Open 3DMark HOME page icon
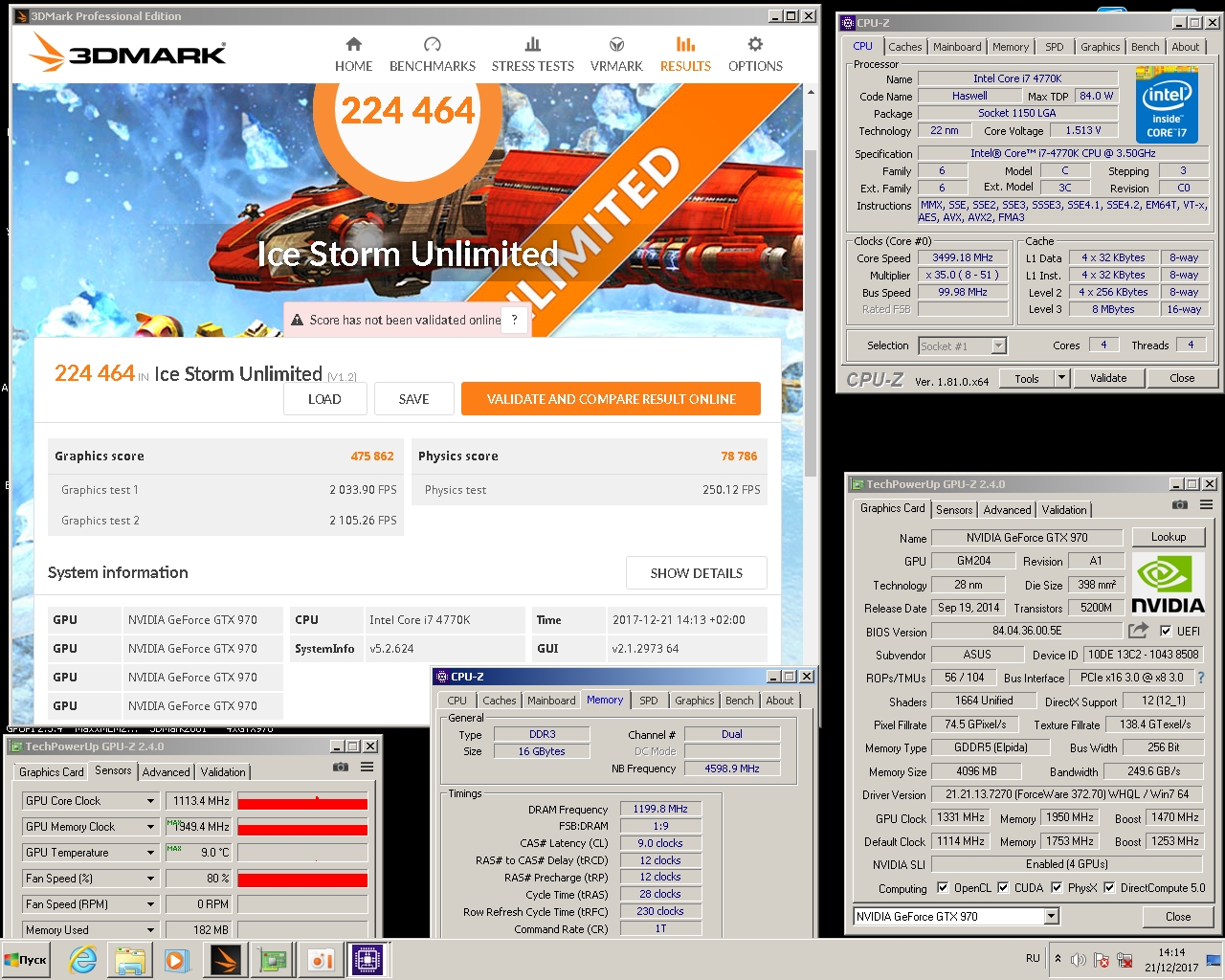1225x980 pixels. point(353,44)
